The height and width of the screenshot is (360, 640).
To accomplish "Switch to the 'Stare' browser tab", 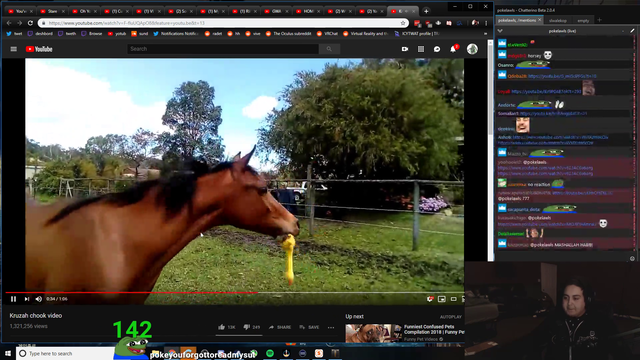I will pyautogui.click(x=52, y=11).
